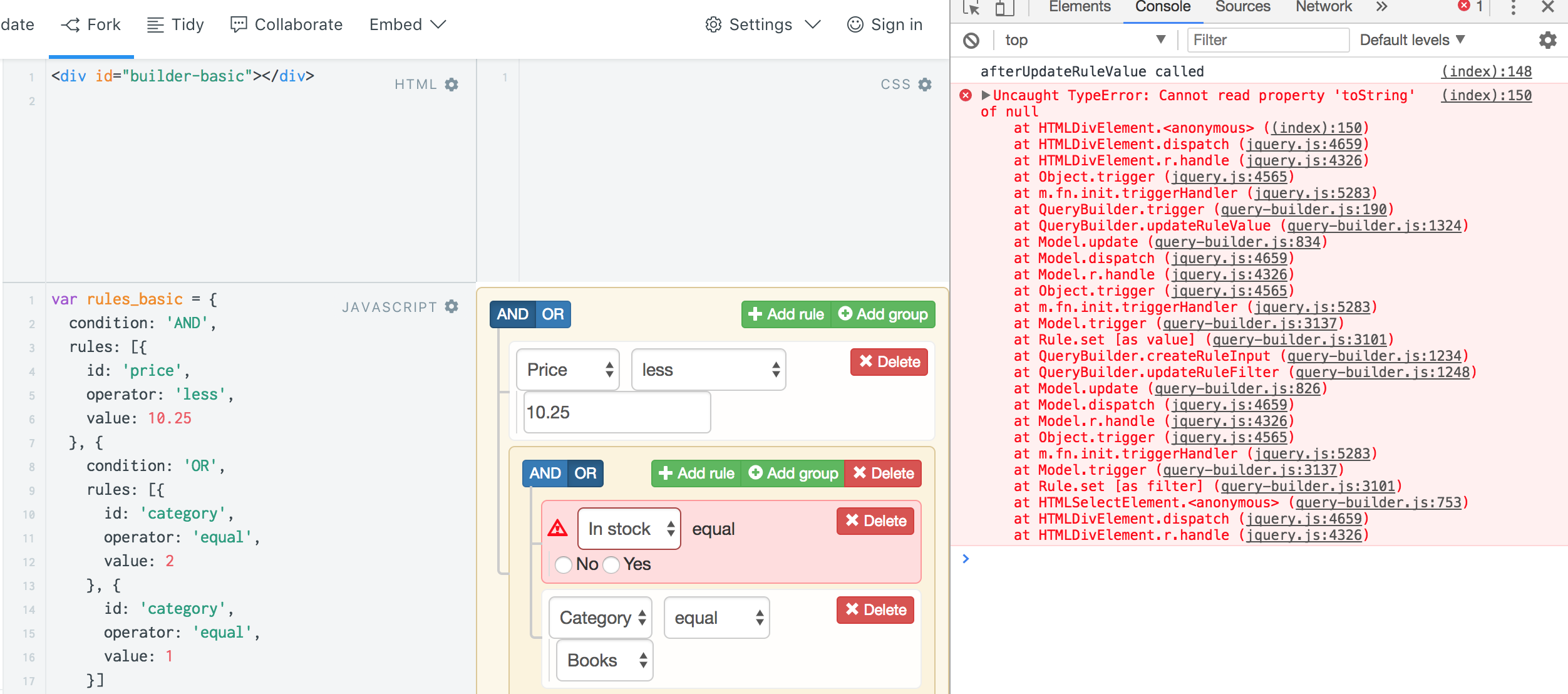Click Add rule in nested group
The image size is (1568, 694).
(696, 474)
